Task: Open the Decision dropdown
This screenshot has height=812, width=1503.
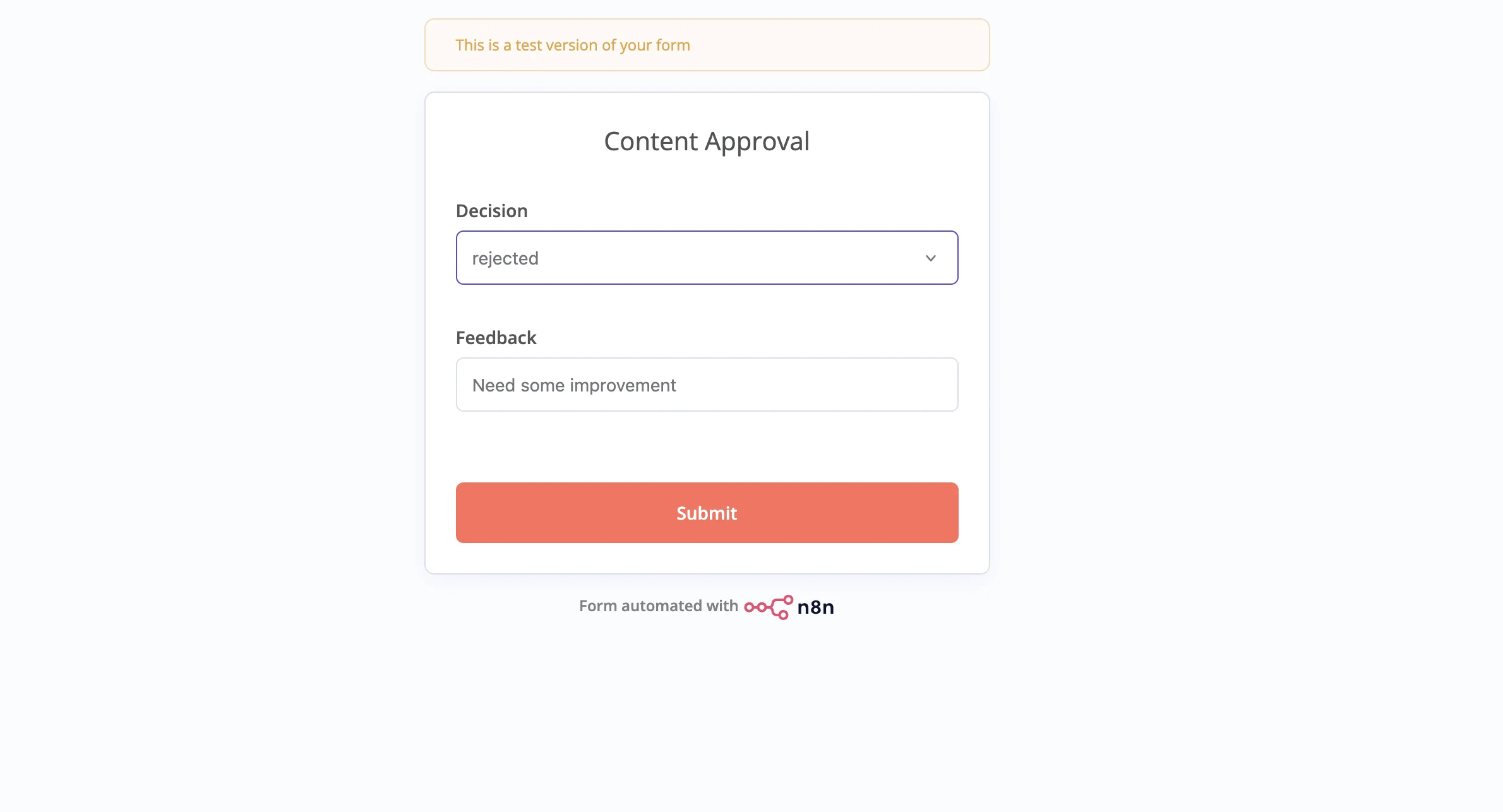Action: click(707, 258)
